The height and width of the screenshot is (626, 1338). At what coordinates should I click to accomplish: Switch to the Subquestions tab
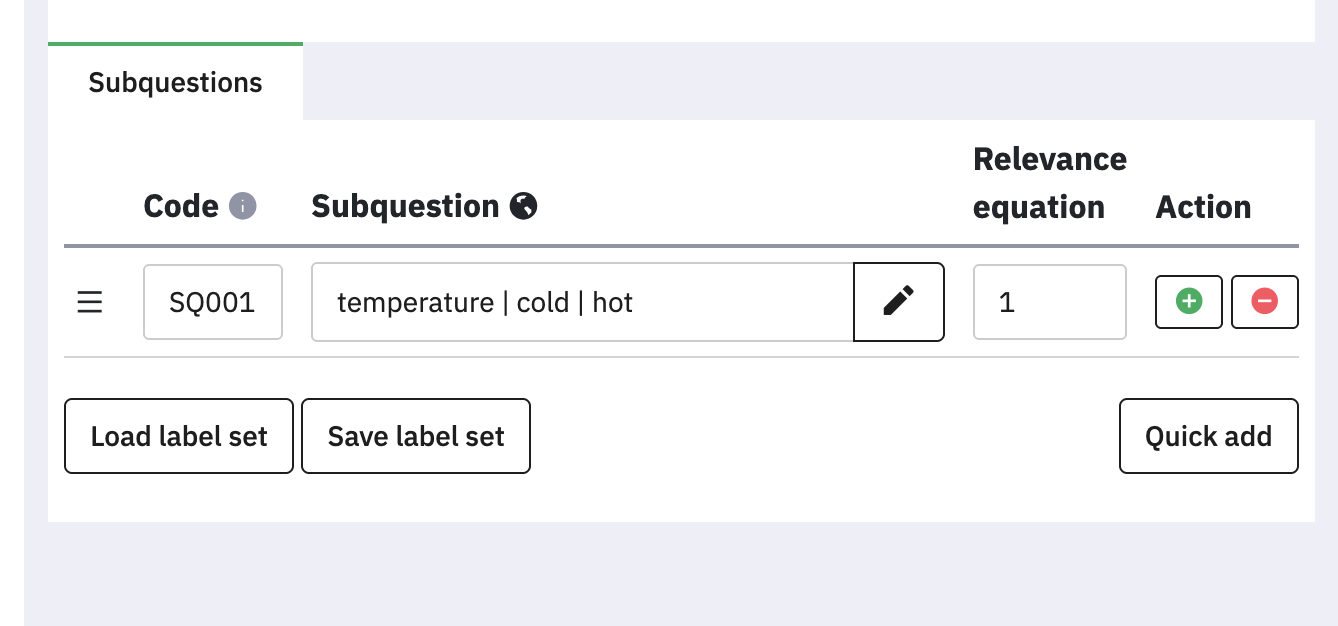(175, 82)
